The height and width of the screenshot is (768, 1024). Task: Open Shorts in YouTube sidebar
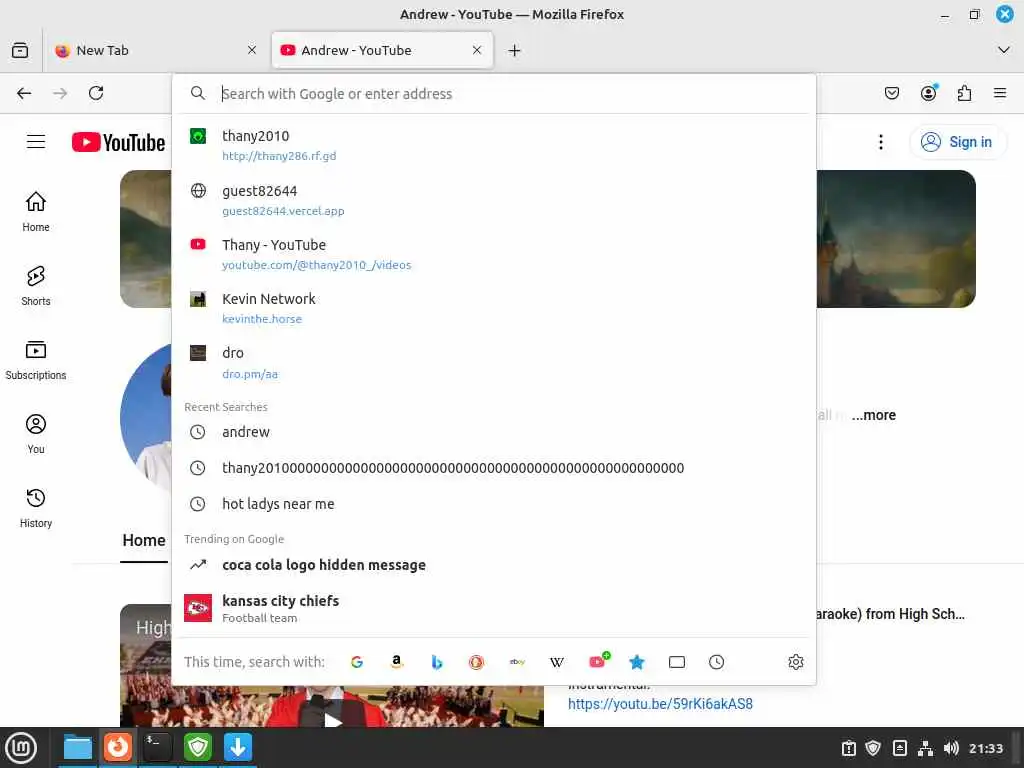pyautogui.click(x=36, y=286)
